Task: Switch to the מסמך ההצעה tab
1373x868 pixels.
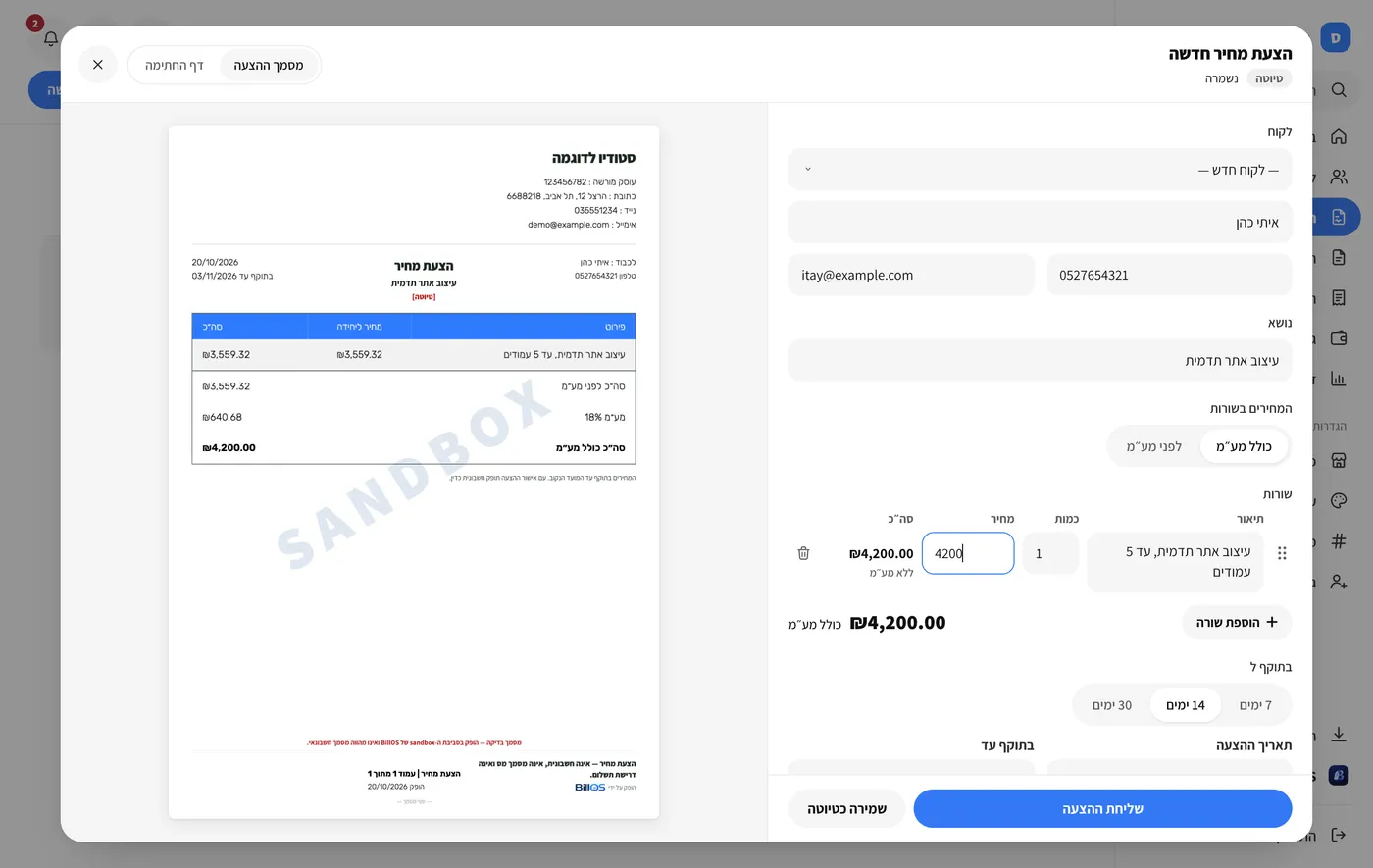Action: tap(269, 65)
